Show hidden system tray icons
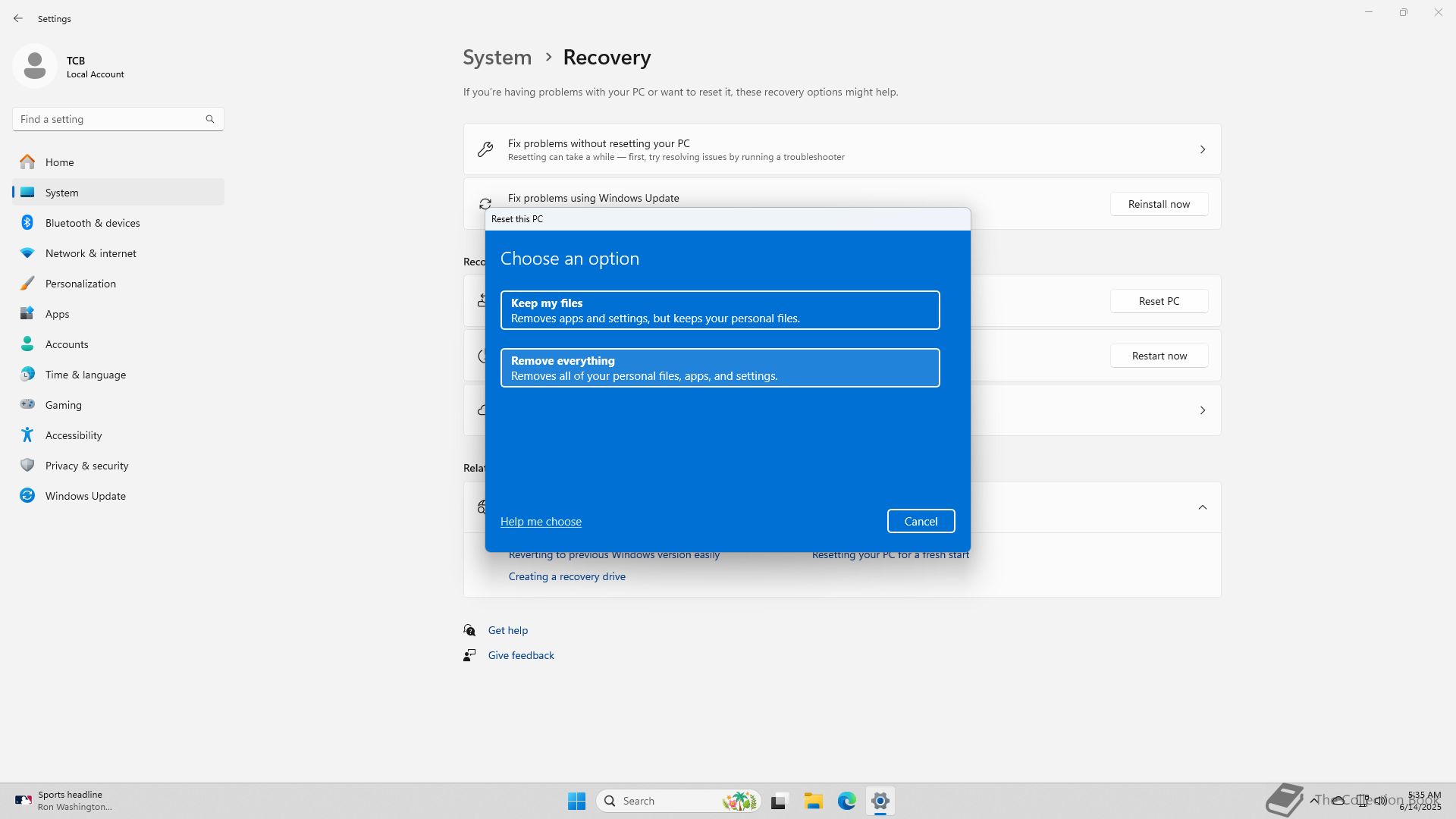Screen dimensions: 1456x819 tap(1313, 801)
